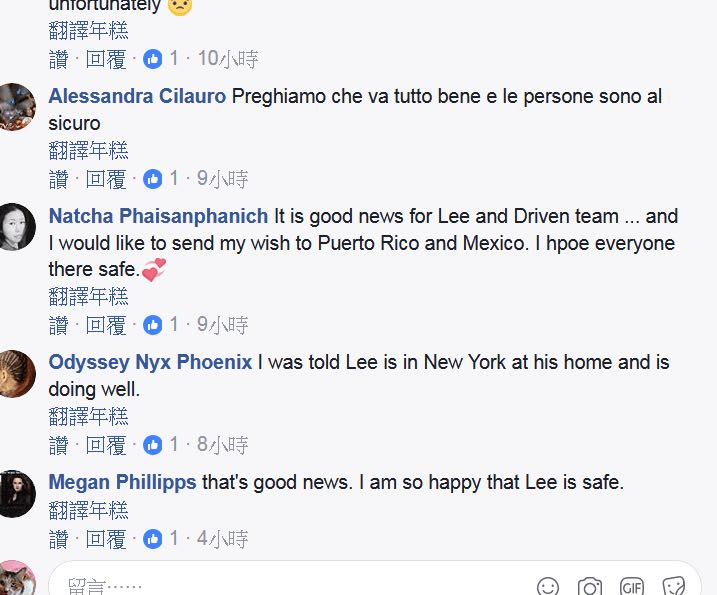Click camera icon to attach photo
717x595 pixels.
pos(590,587)
